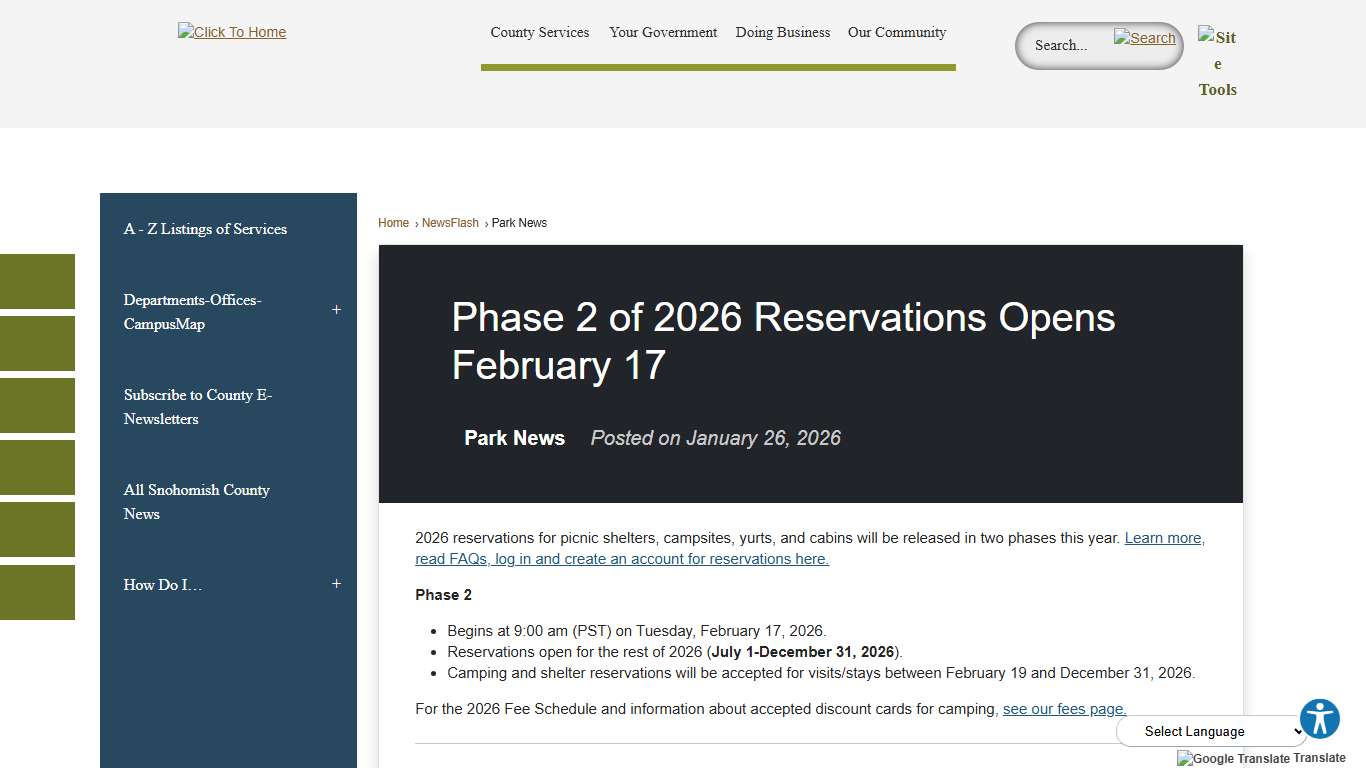Click the NewsFlash breadcrumb link
Screen dimensions: 1366x768
(x=449, y=222)
